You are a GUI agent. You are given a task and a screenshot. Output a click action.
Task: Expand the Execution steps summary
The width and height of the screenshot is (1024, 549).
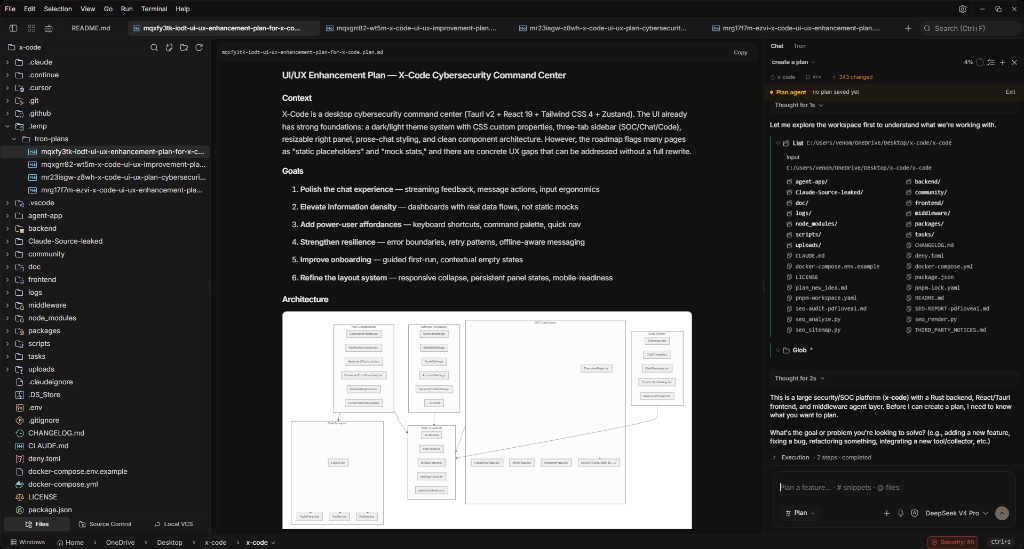pos(822,458)
